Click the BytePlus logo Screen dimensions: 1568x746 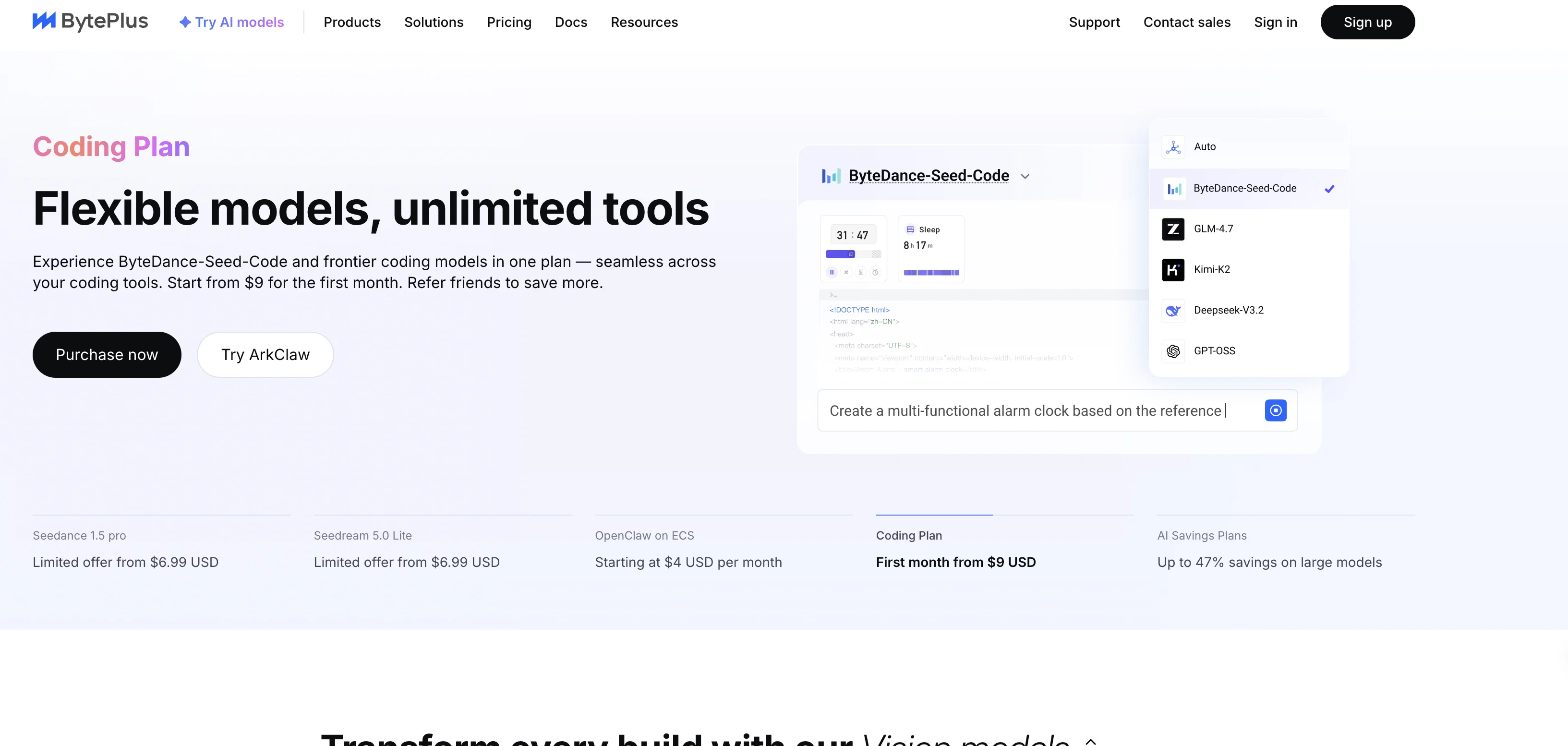tap(90, 21)
